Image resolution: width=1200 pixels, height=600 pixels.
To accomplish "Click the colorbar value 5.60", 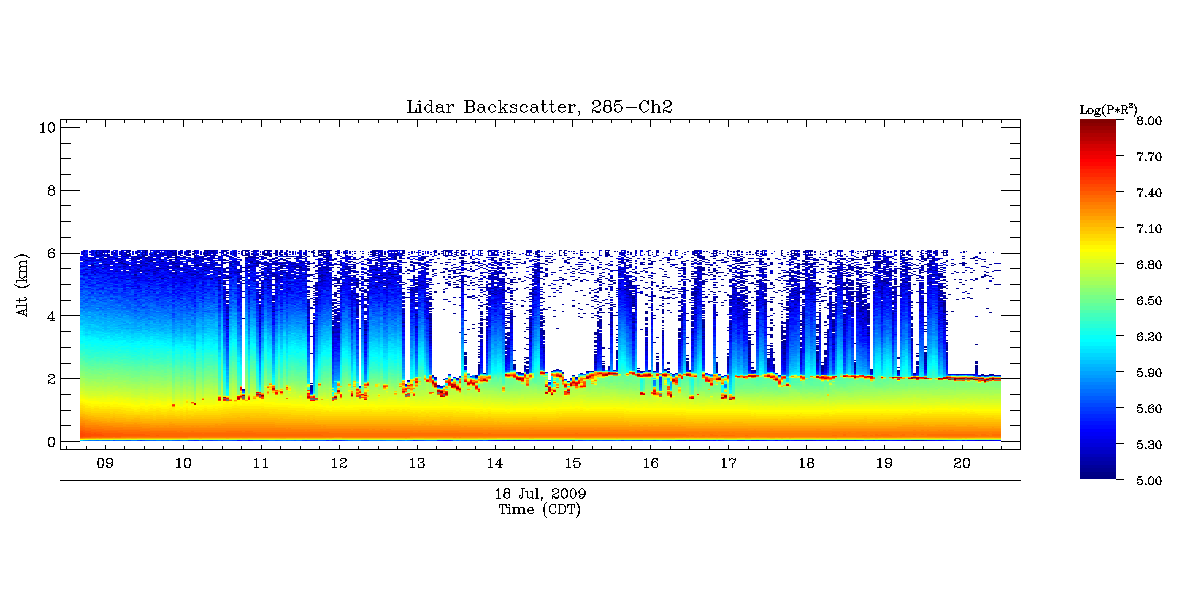I will point(1148,409).
